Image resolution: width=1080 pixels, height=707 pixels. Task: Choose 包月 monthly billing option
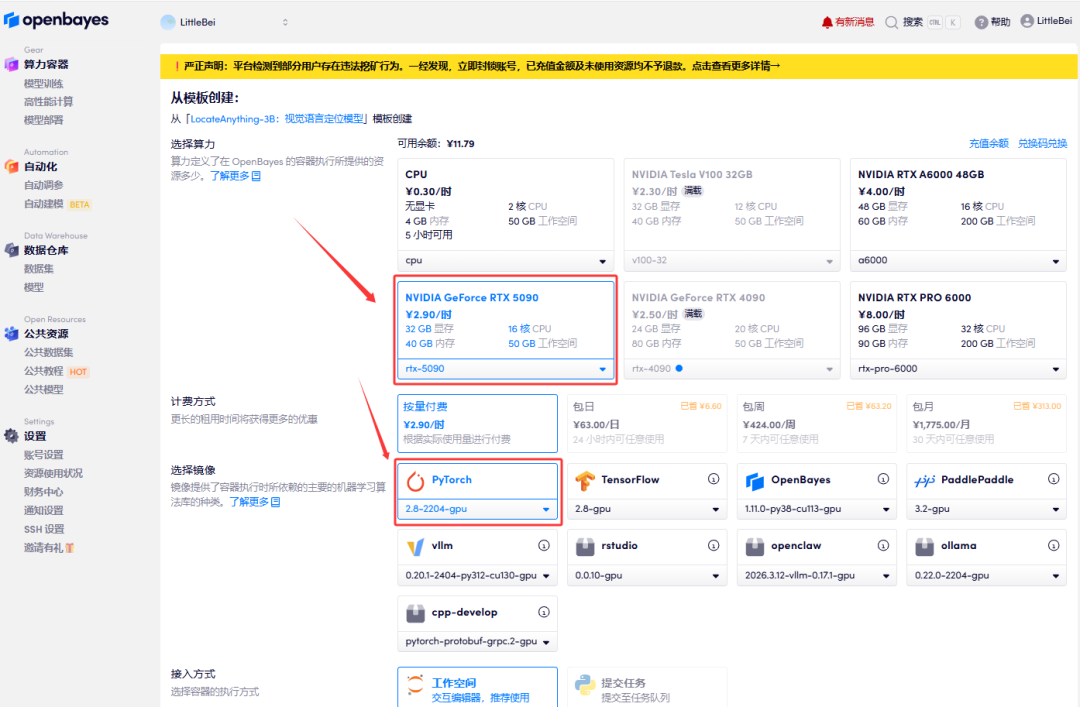986,423
